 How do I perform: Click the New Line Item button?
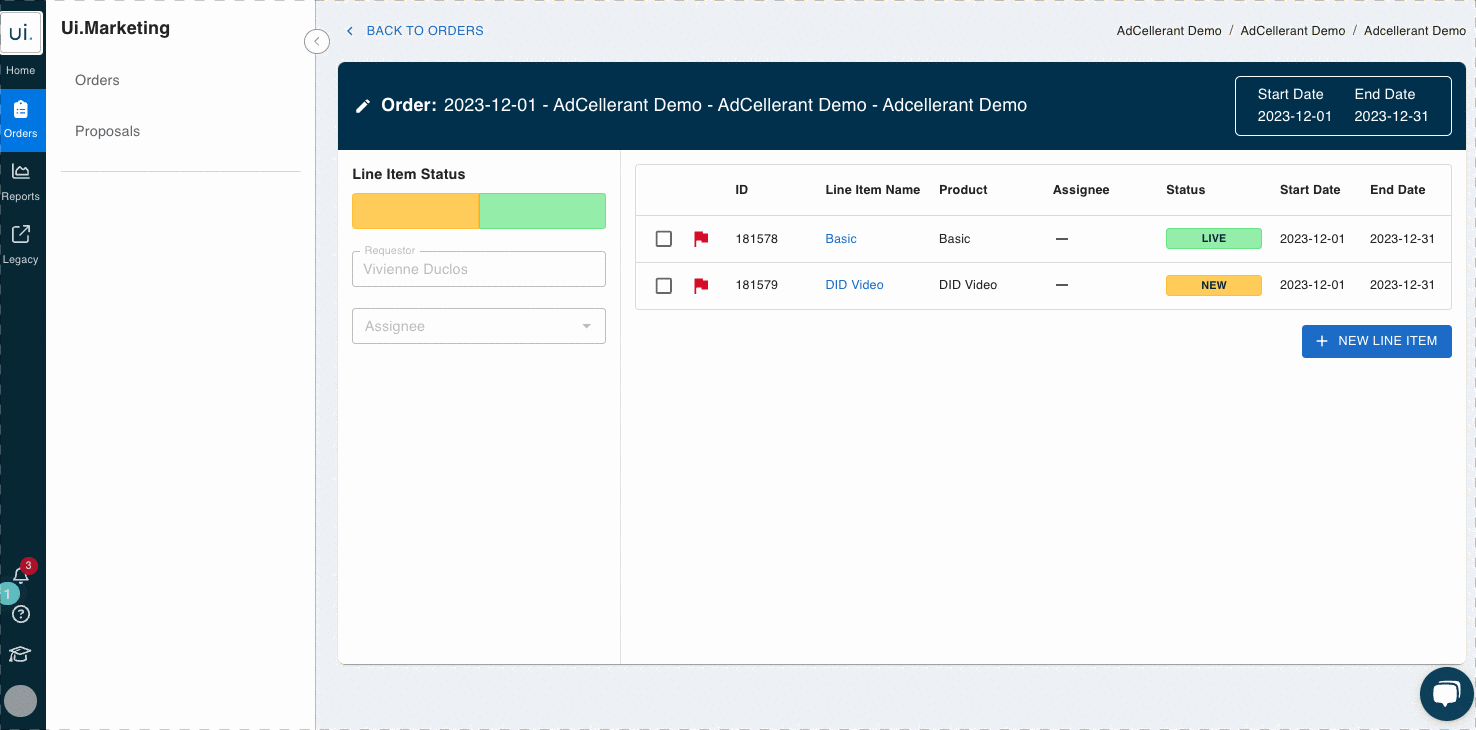point(1376,341)
